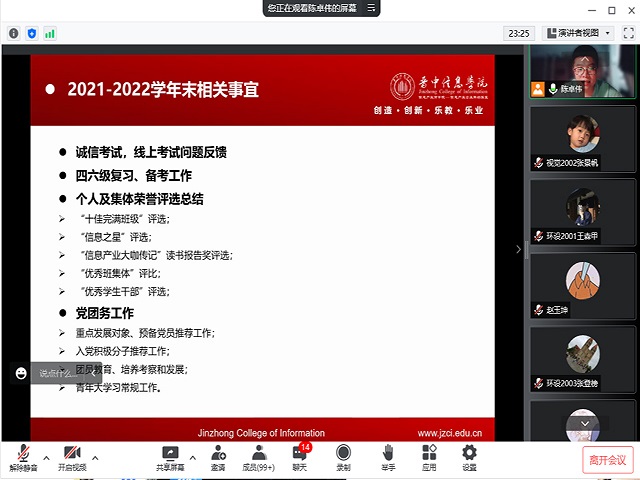
Task: Select 赵玉坤 participant video tile
Action: [x=582, y=286]
